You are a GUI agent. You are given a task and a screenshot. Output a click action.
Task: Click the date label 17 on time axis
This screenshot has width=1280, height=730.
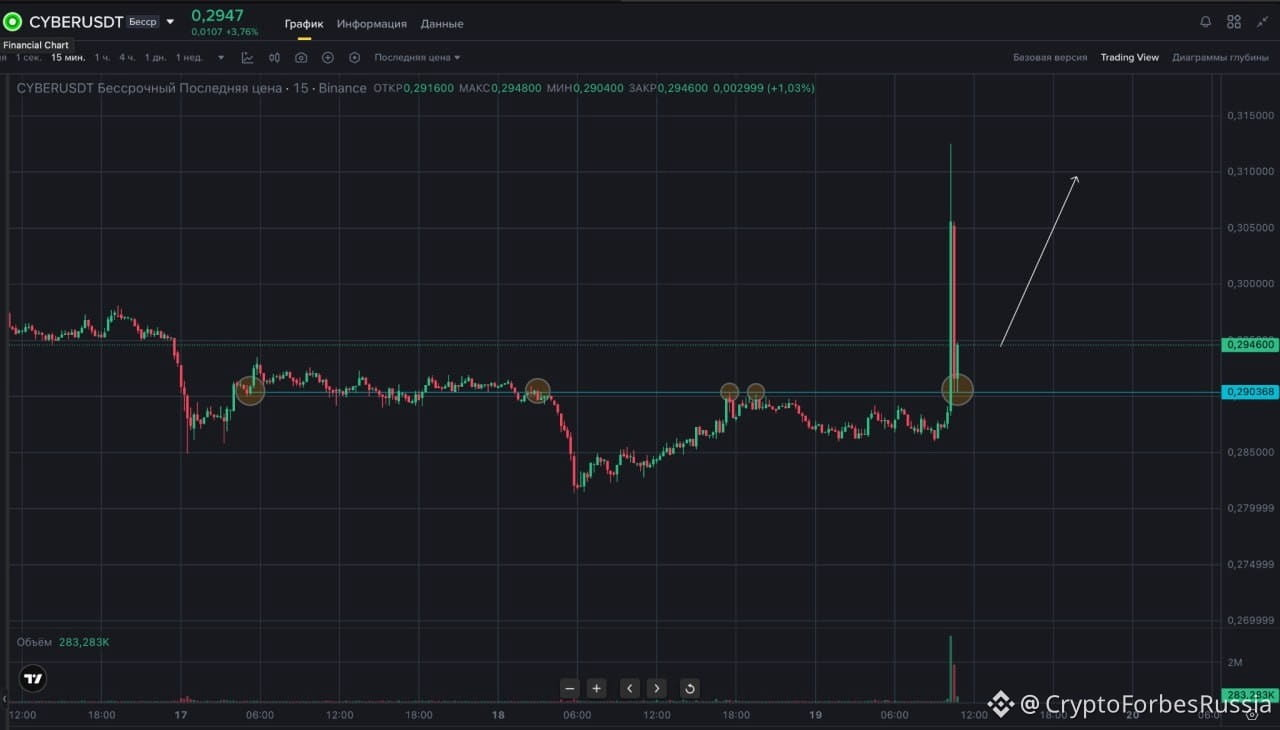click(181, 715)
